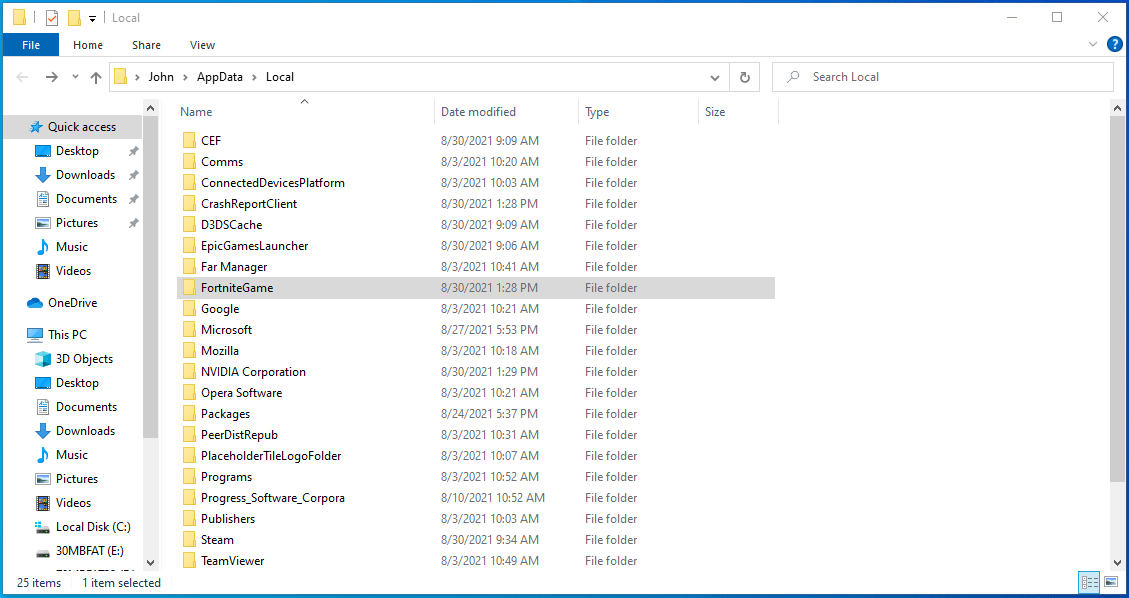Expand the ribbon using the chevron

[x=1093, y=44]
